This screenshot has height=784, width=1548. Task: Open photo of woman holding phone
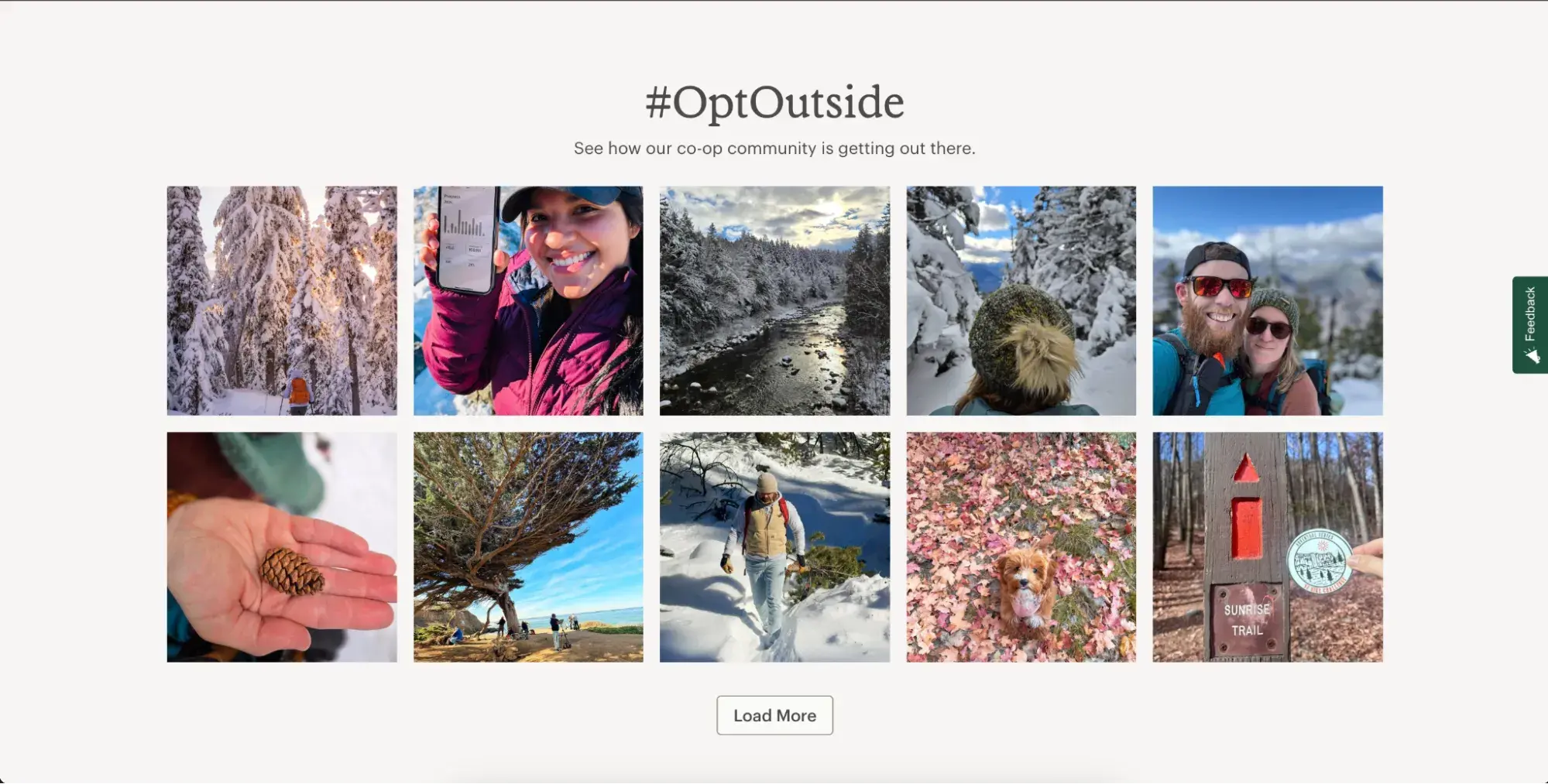528,300
